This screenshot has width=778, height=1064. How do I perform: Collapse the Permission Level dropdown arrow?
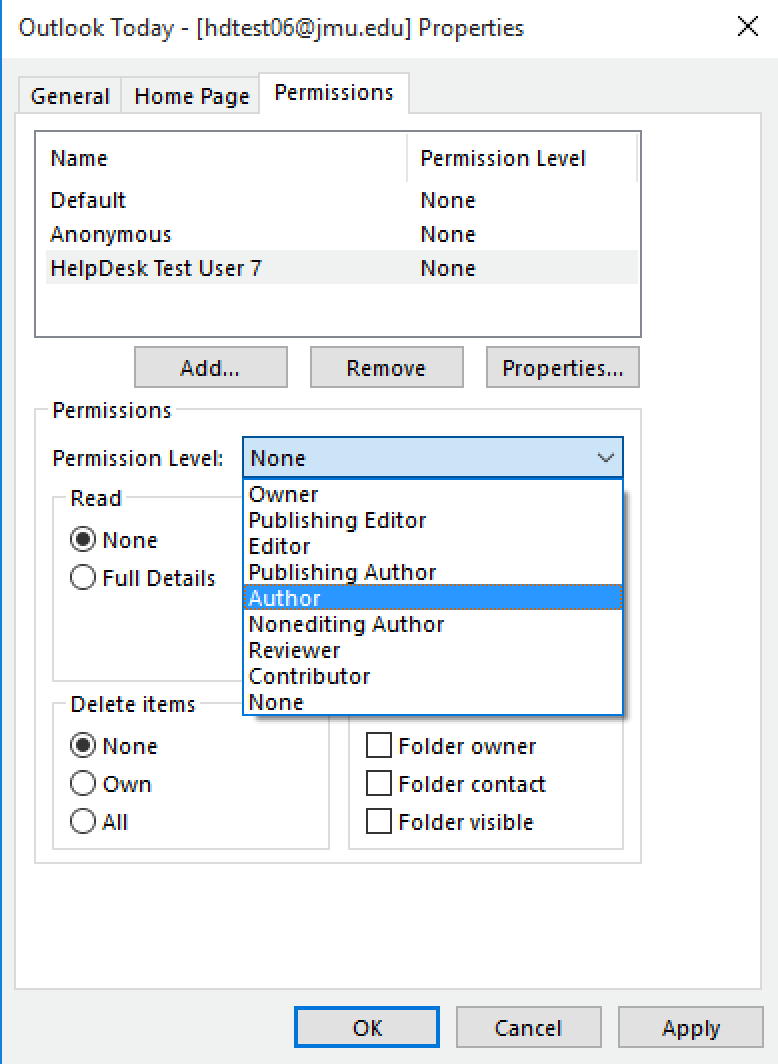pyautogui.click(x=605, y=458)
